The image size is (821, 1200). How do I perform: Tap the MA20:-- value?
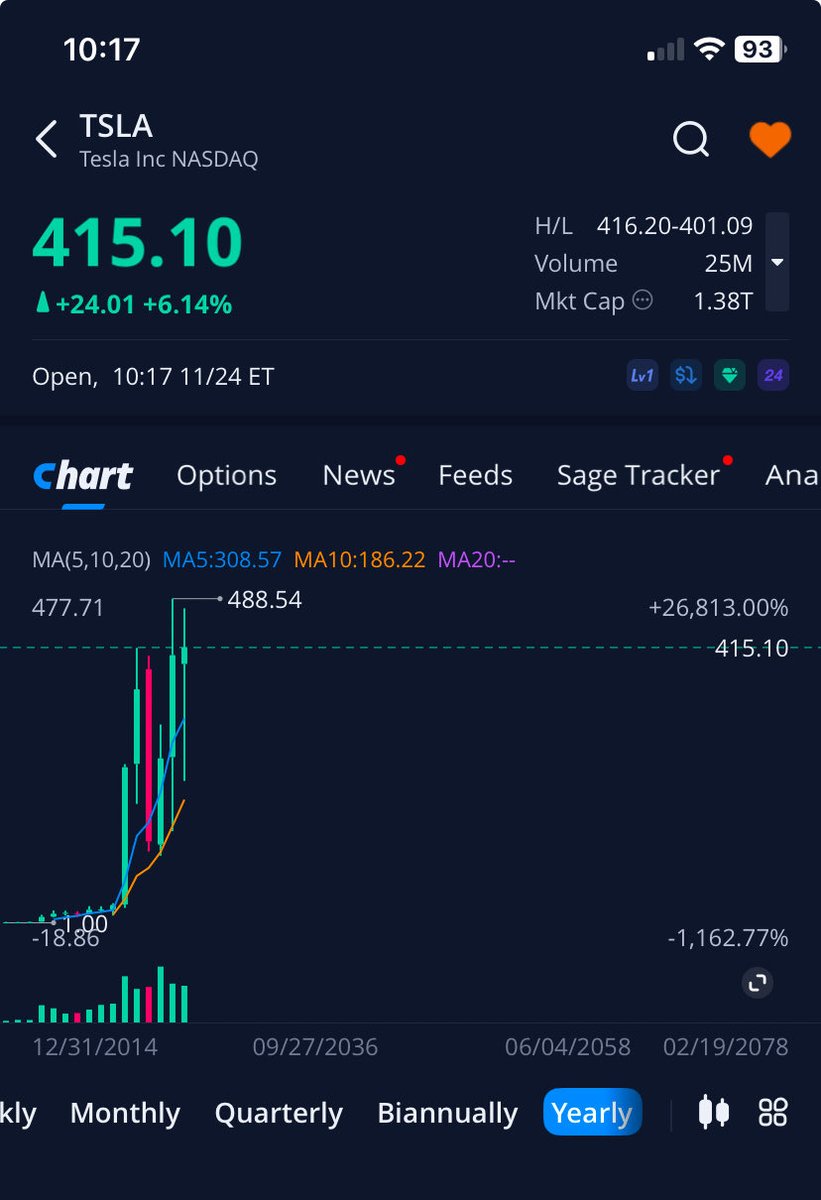477,560
